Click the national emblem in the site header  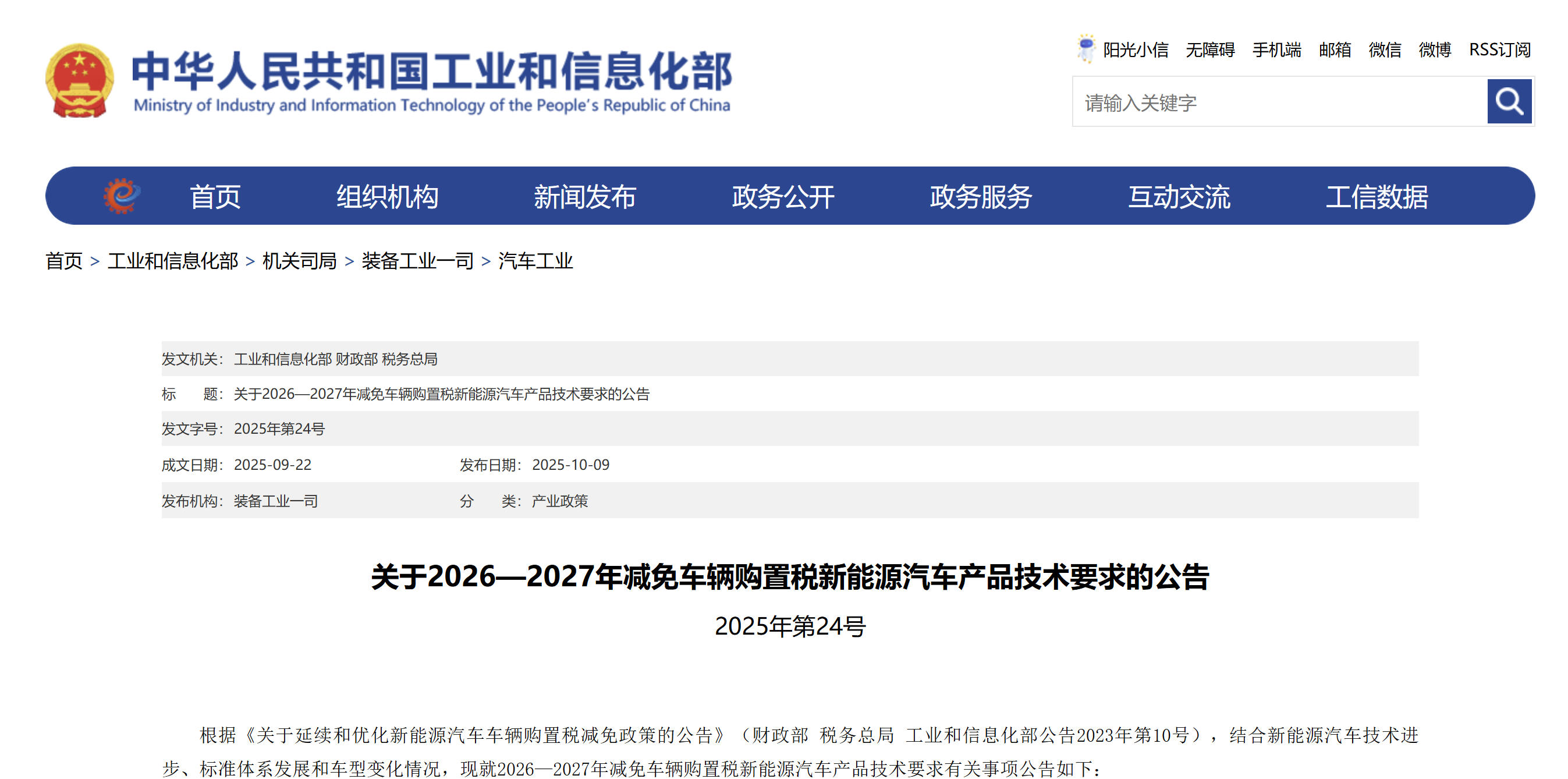tap(80, 79)
